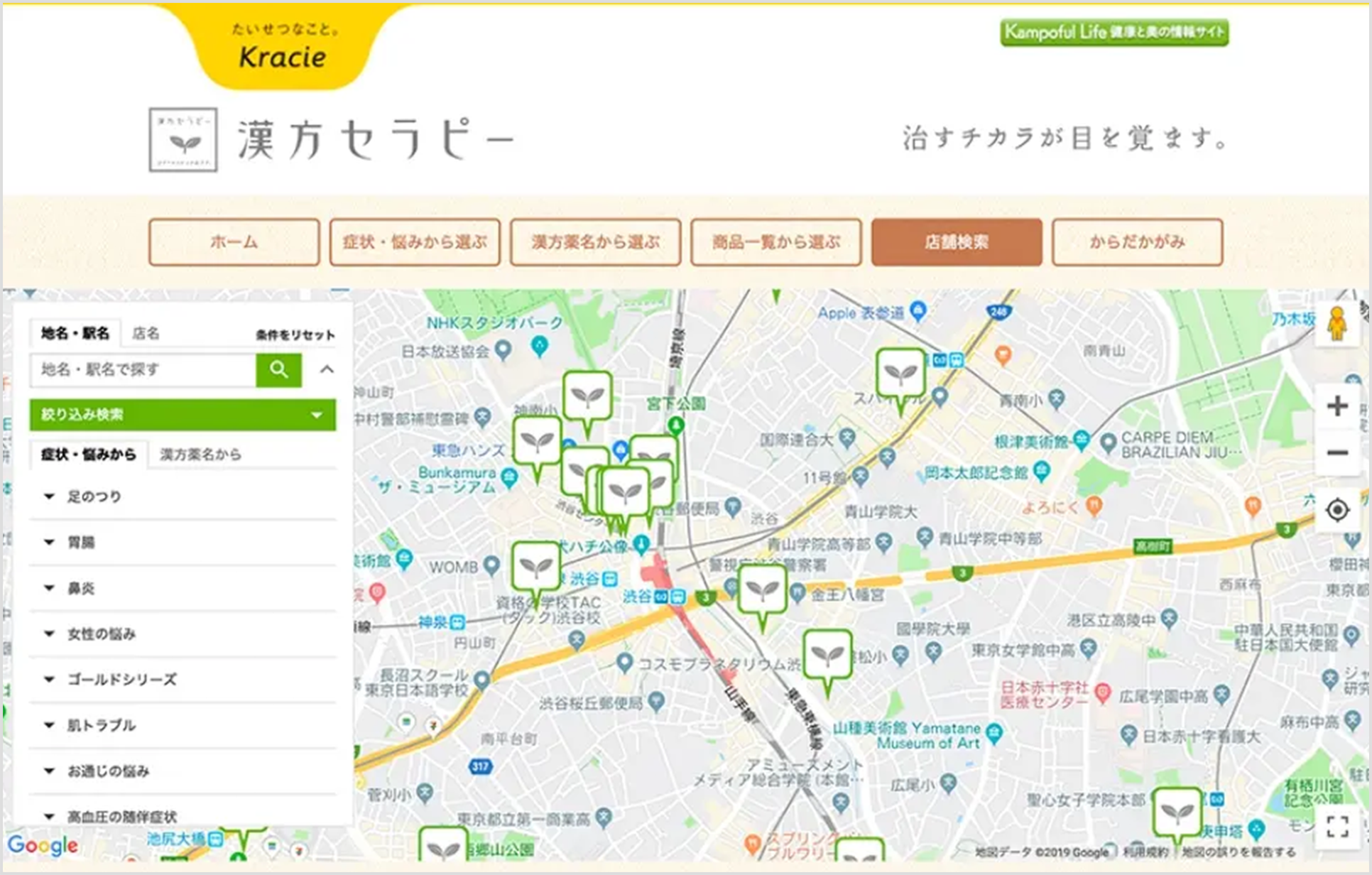Click 地図の誤りを報告する link
Viewport: 1372px width, 875px height.
1238,852
